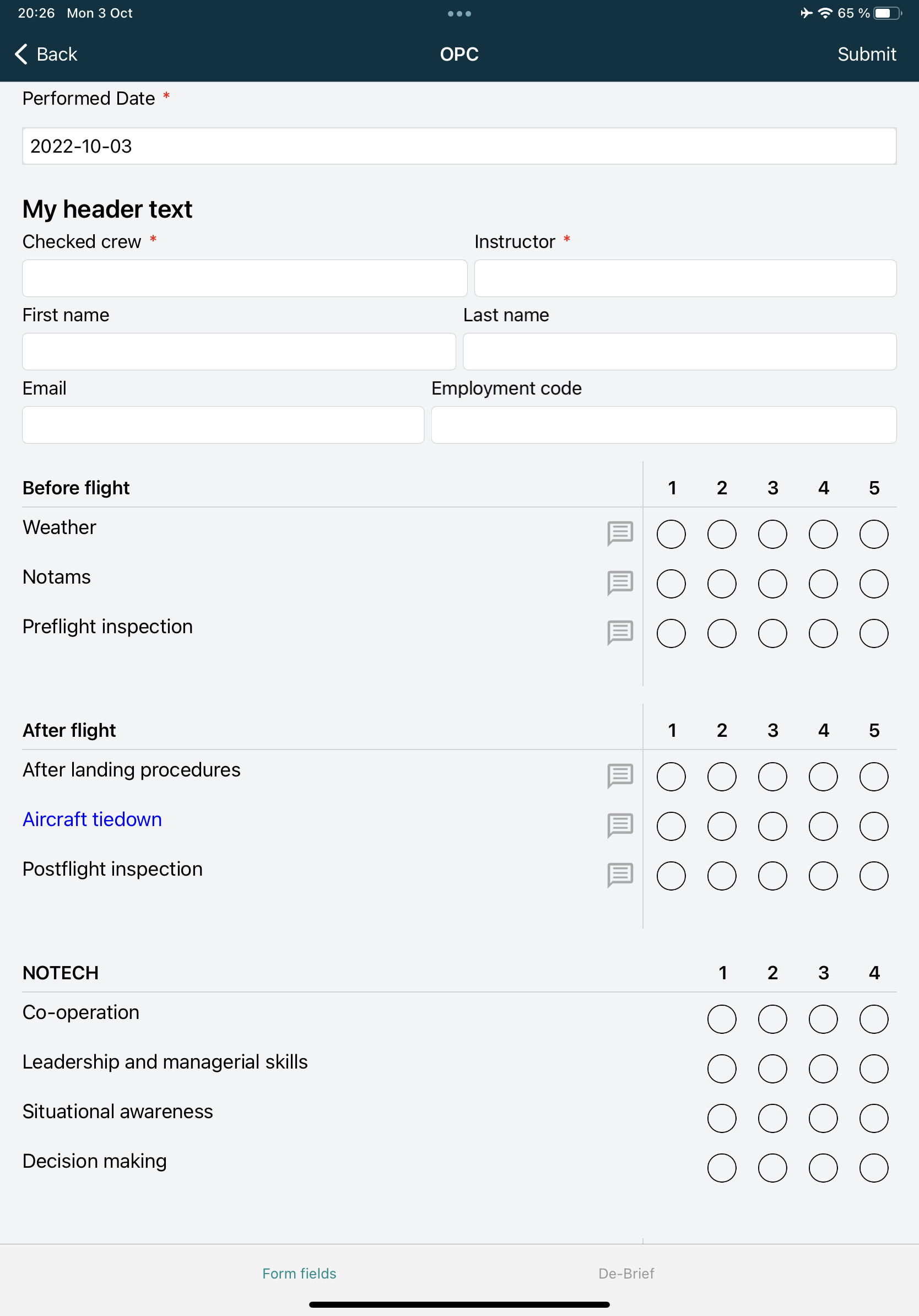The height and width of the screenshot is (1316, 919).
Task: Add a comment to Notams
Action: [x=619, y=584]
